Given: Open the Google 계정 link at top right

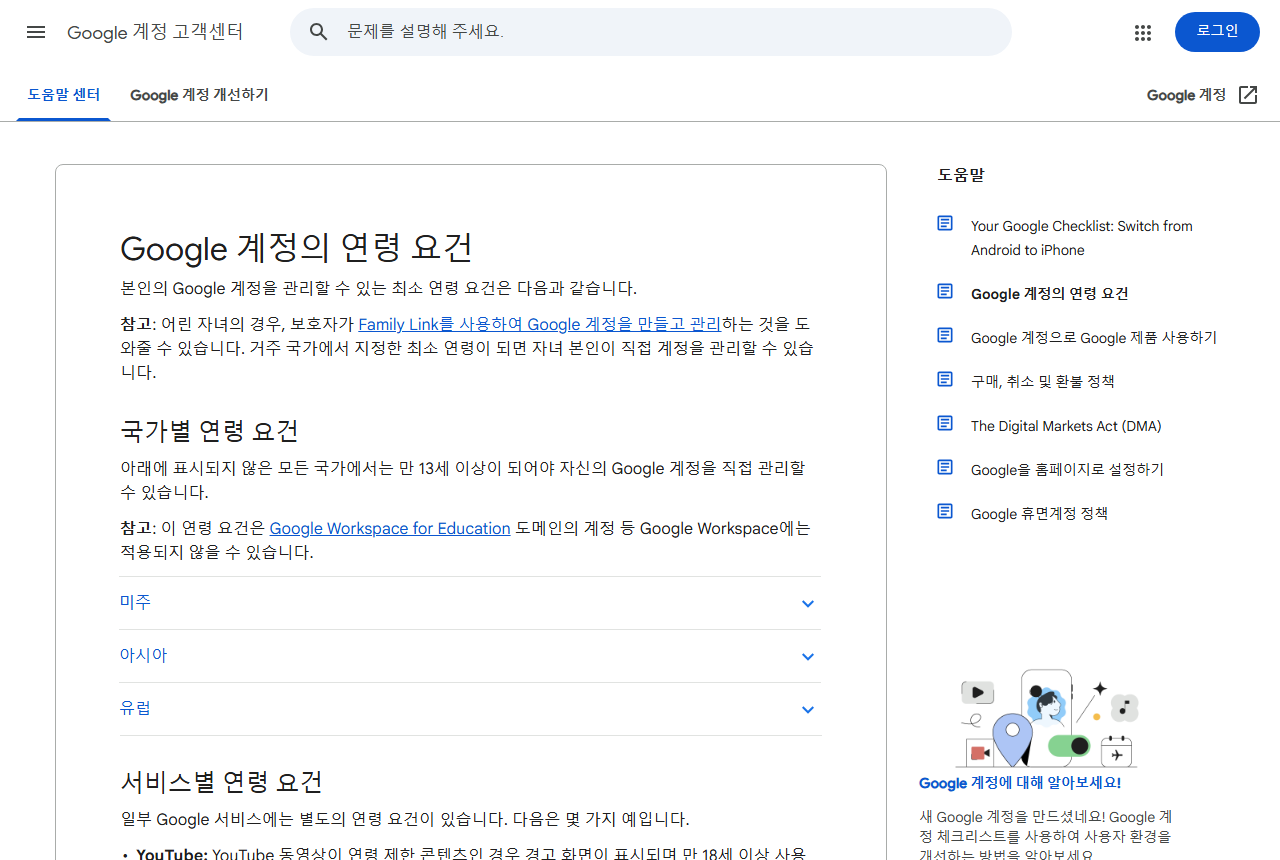Looking at the screenshot, I should [x=1186, y=95].
